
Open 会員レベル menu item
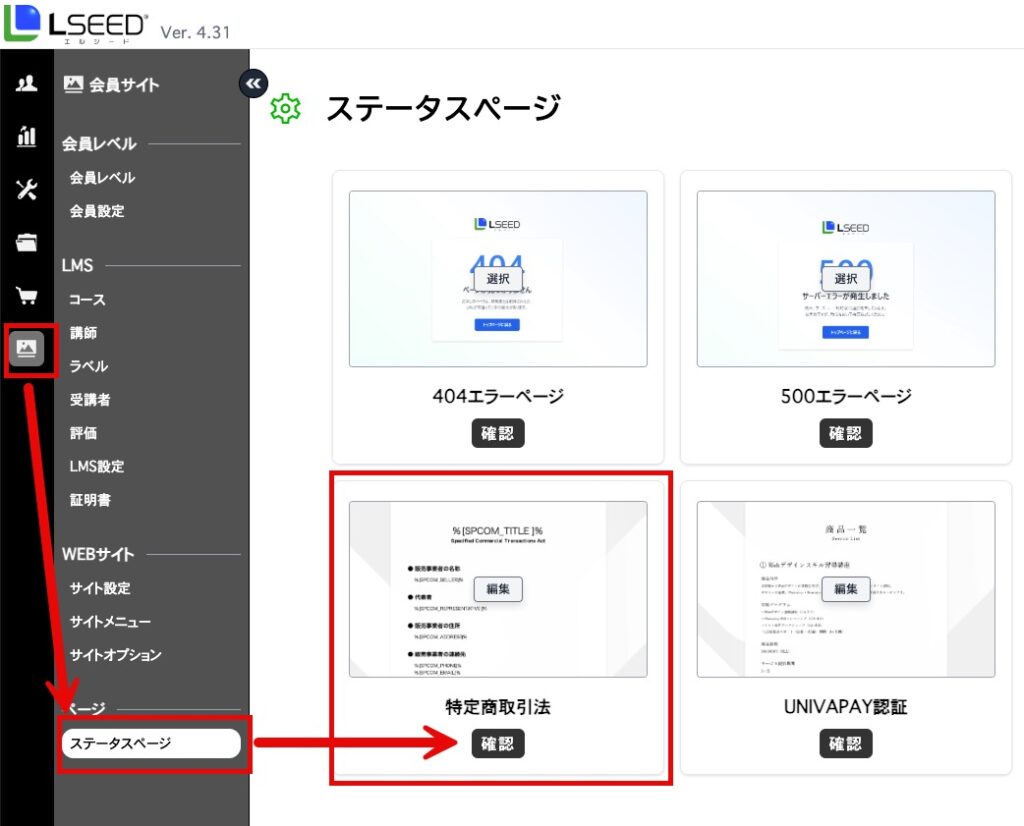coord(102,178)
